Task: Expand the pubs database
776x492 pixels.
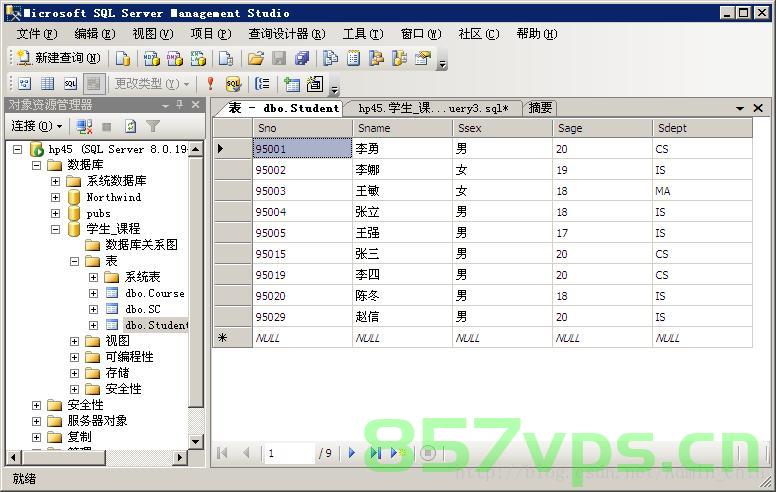Action: (55, 213)
